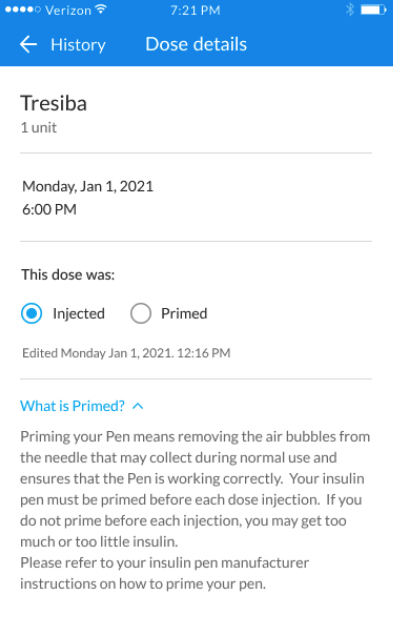The width and height of the screenshot is (393, 641).
Task: Tap the Monday, Jan 1, 2021 date
Action: pos(88,186)
